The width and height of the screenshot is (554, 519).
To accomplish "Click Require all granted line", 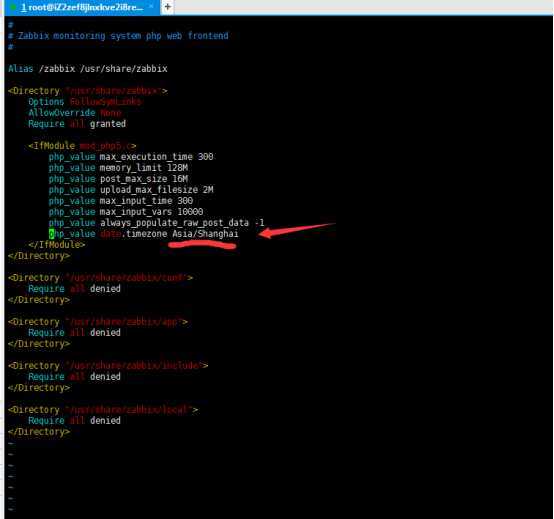I will [77, 124].
